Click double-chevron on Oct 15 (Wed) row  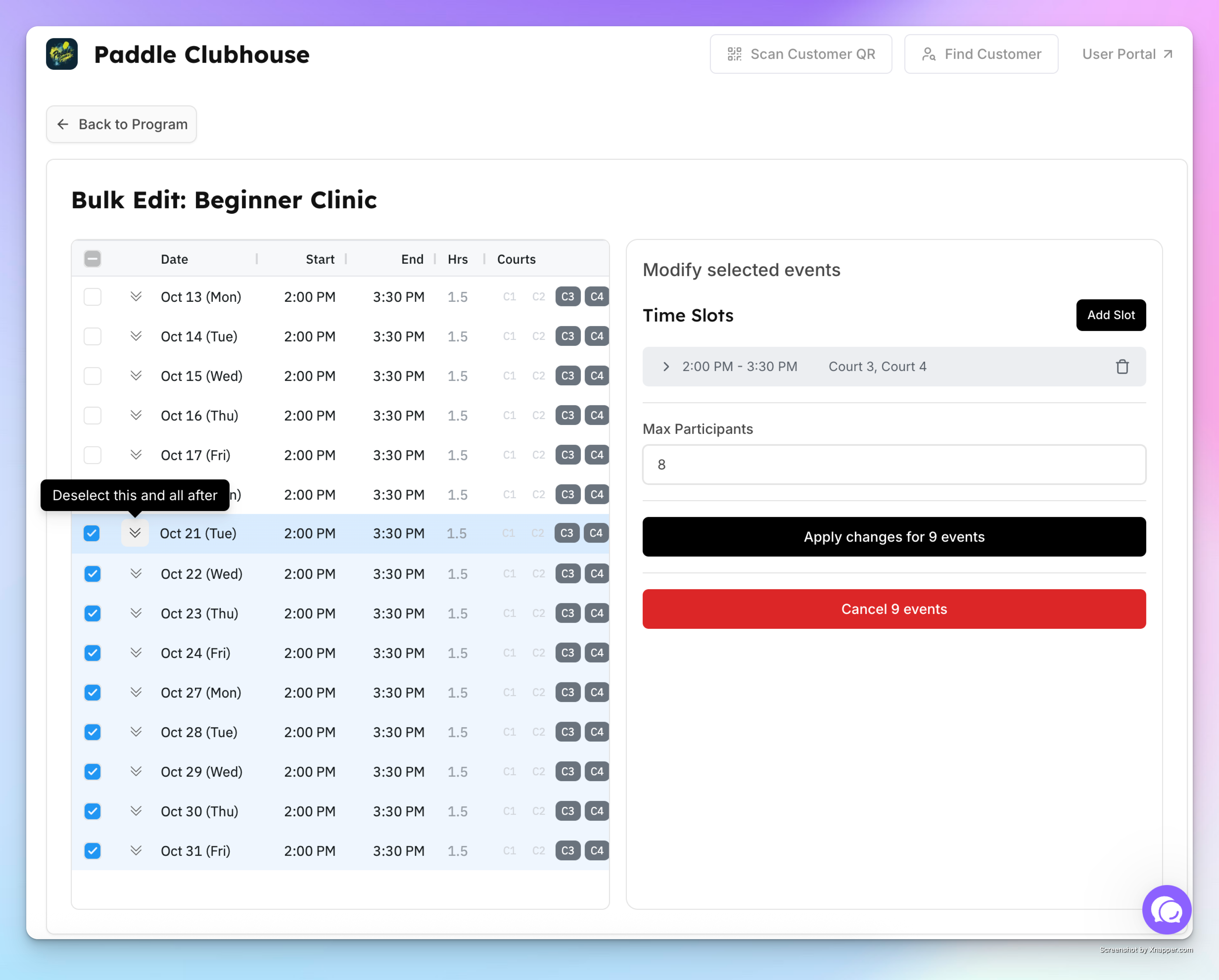136,375
